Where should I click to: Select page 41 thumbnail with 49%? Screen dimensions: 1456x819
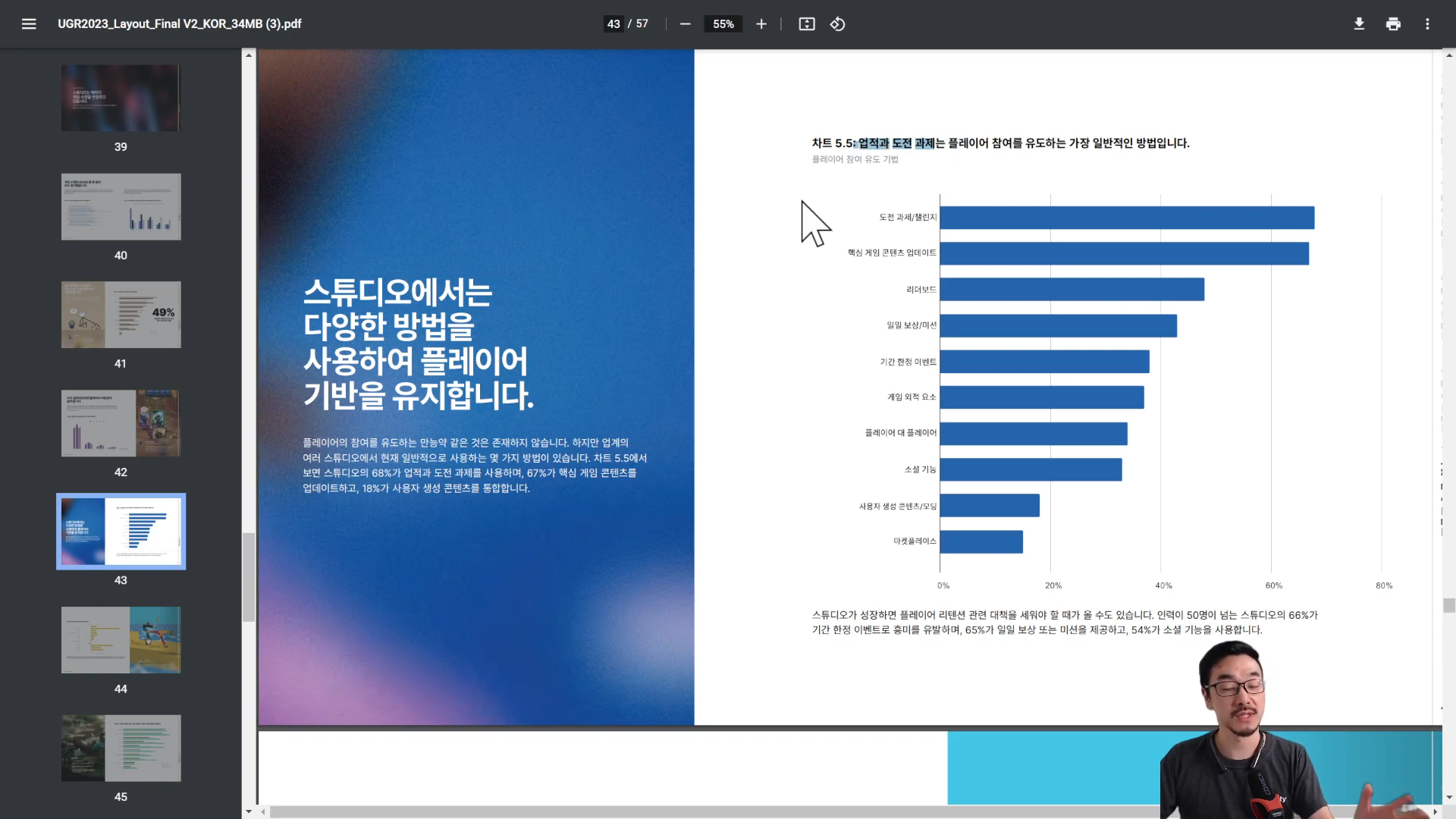(121, 315)
